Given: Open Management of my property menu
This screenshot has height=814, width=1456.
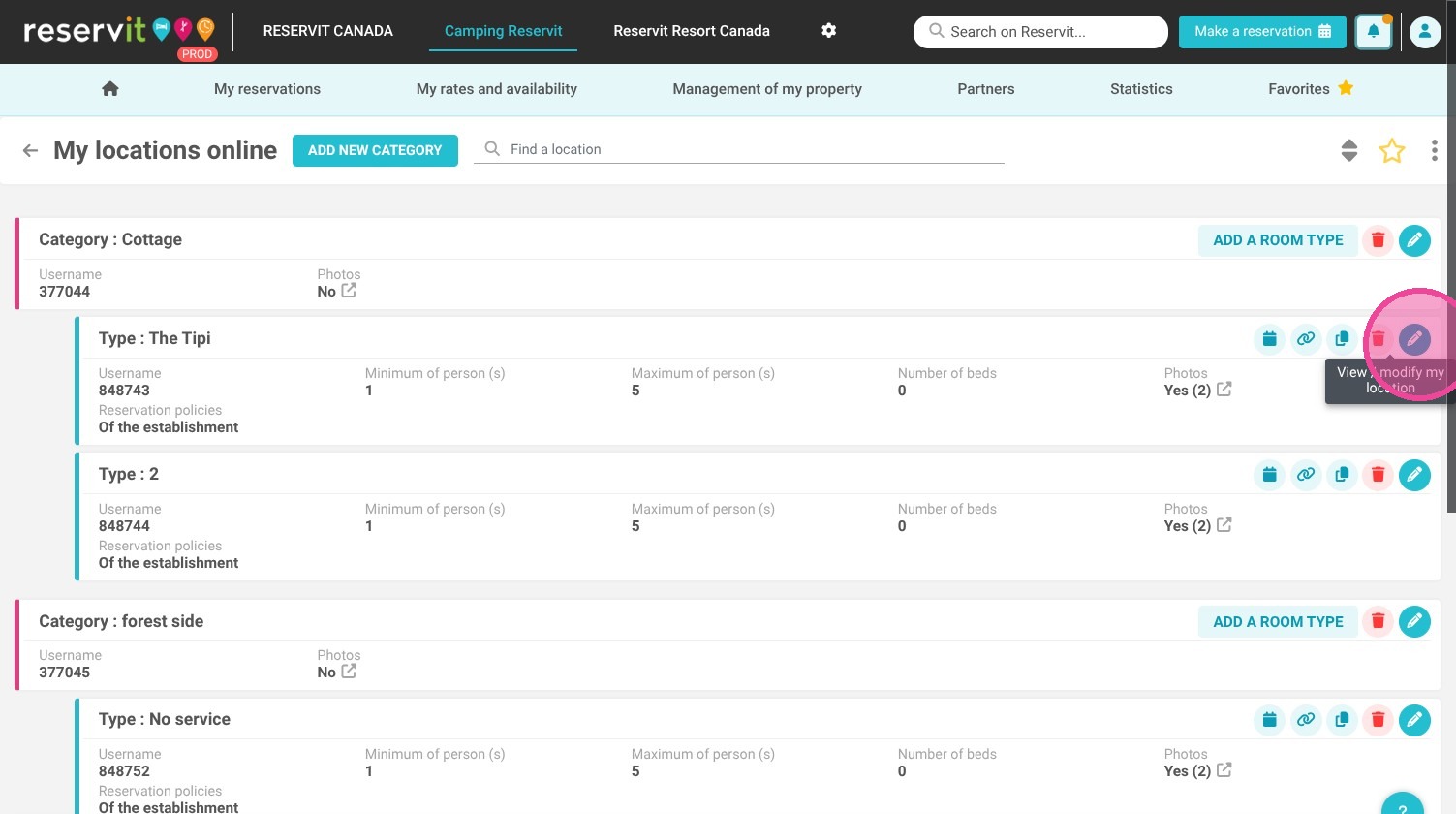Looking at the screenshot, I should [767, 89].
